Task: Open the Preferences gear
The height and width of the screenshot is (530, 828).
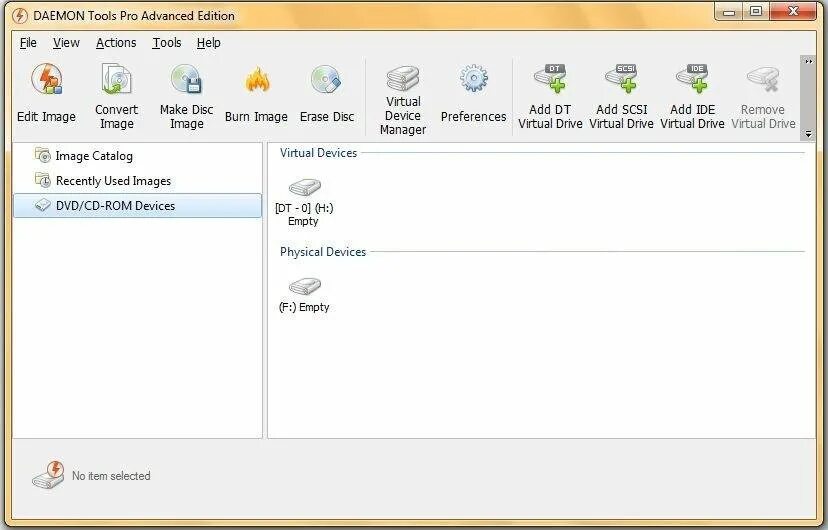Action: [x=473, y=94]
